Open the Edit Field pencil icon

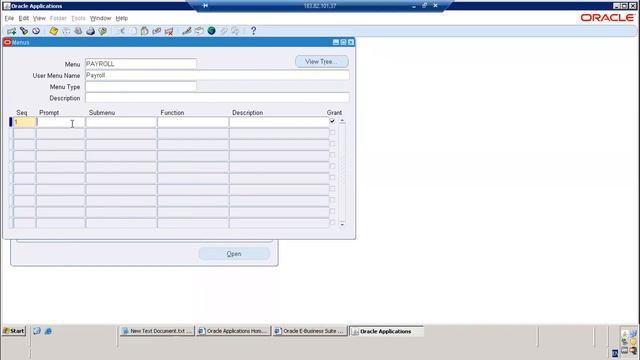click(x=187, y=31)
